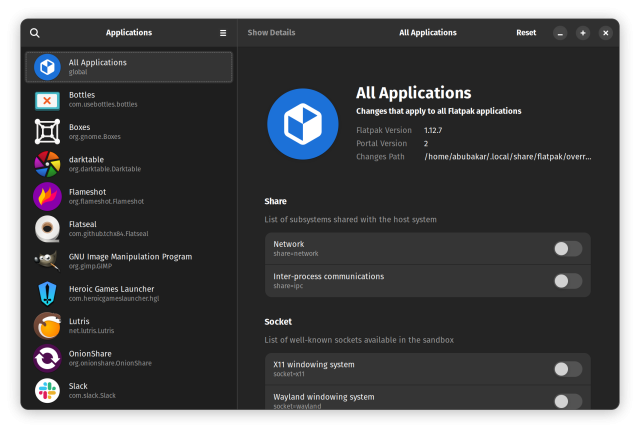Click the darktable app icon
The height and width of the screenshot is (432, 640).
[x=47, y=164]
